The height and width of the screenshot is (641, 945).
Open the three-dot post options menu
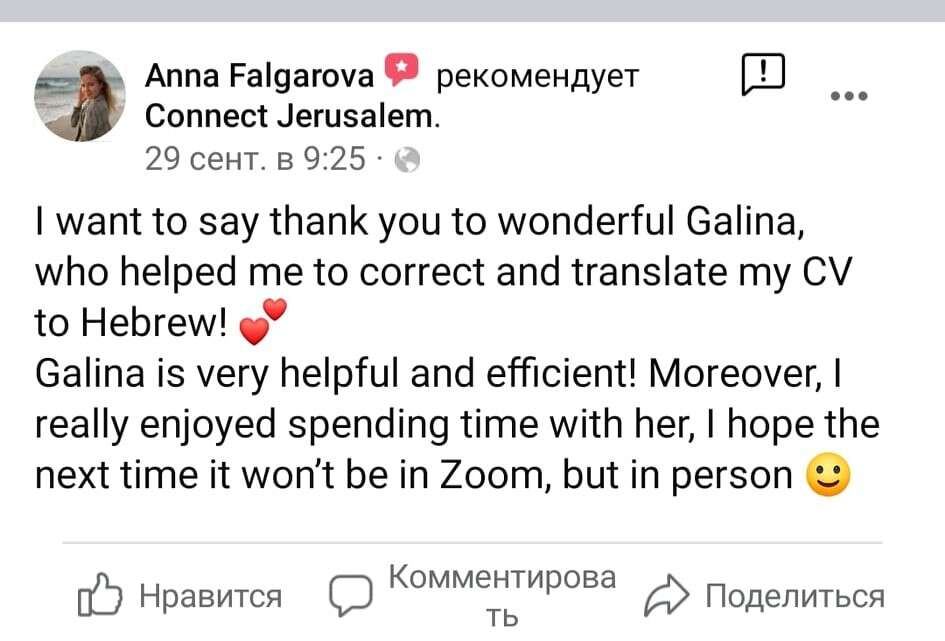coord(849,96)
